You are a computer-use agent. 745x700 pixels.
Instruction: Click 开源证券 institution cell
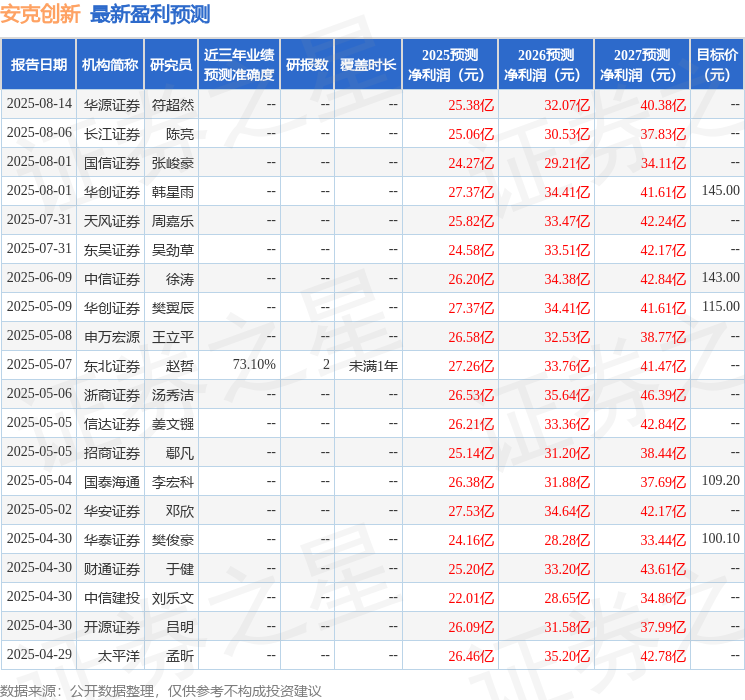112,627
